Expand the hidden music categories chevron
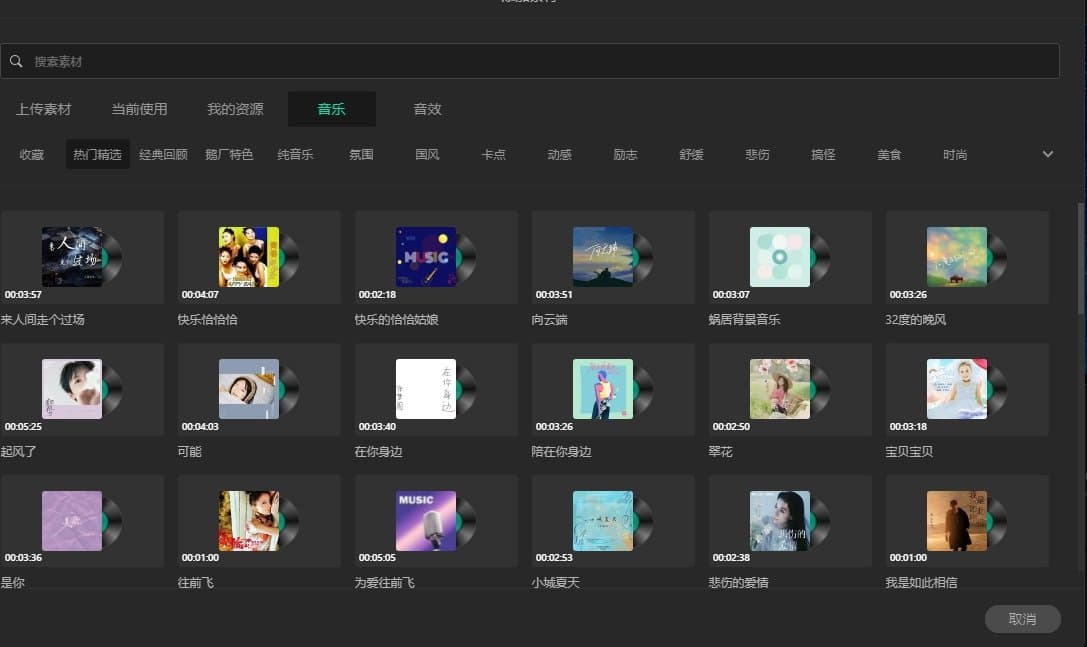Viewport: 1087px width, 647px height. click(1047, 154)
